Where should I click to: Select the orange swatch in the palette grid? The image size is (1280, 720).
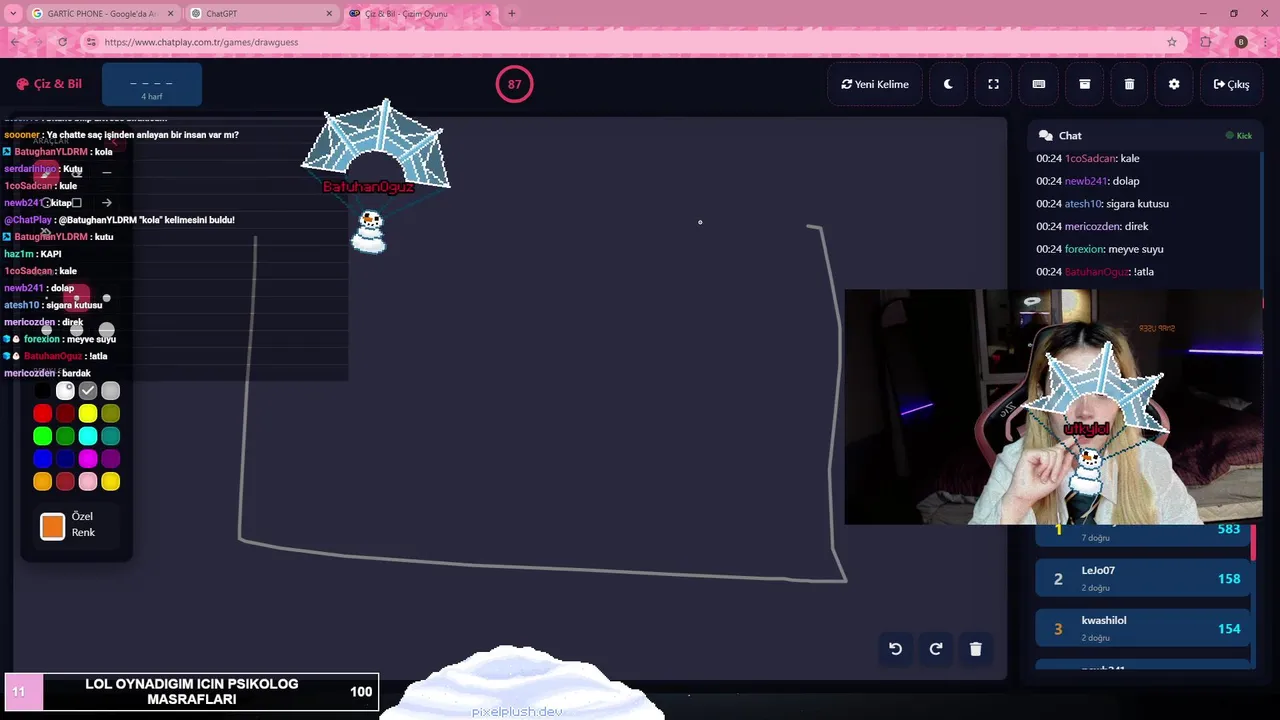tap(42, 482)
